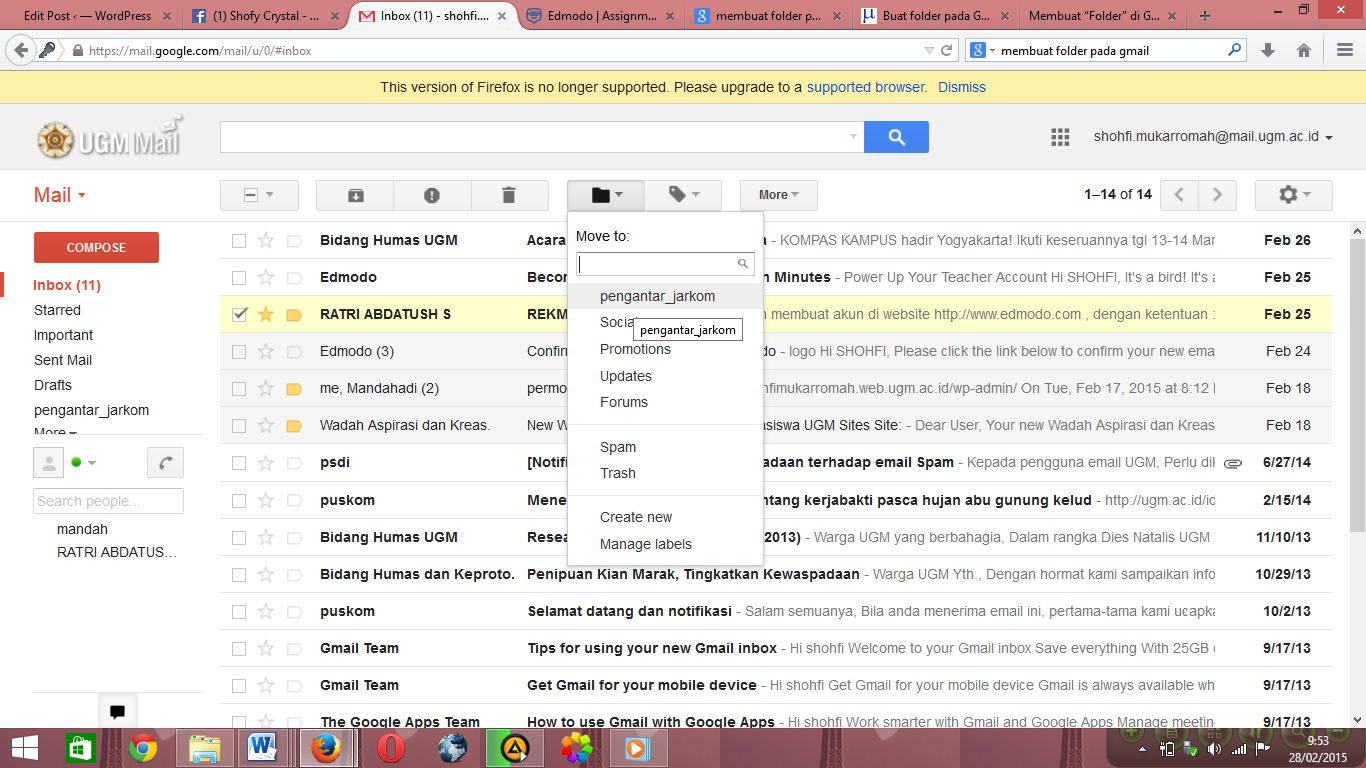Star the Bidang Humas UGM Feb 26 email
This screenshot has width=1366, height=768.
click(x=265, y=240)
